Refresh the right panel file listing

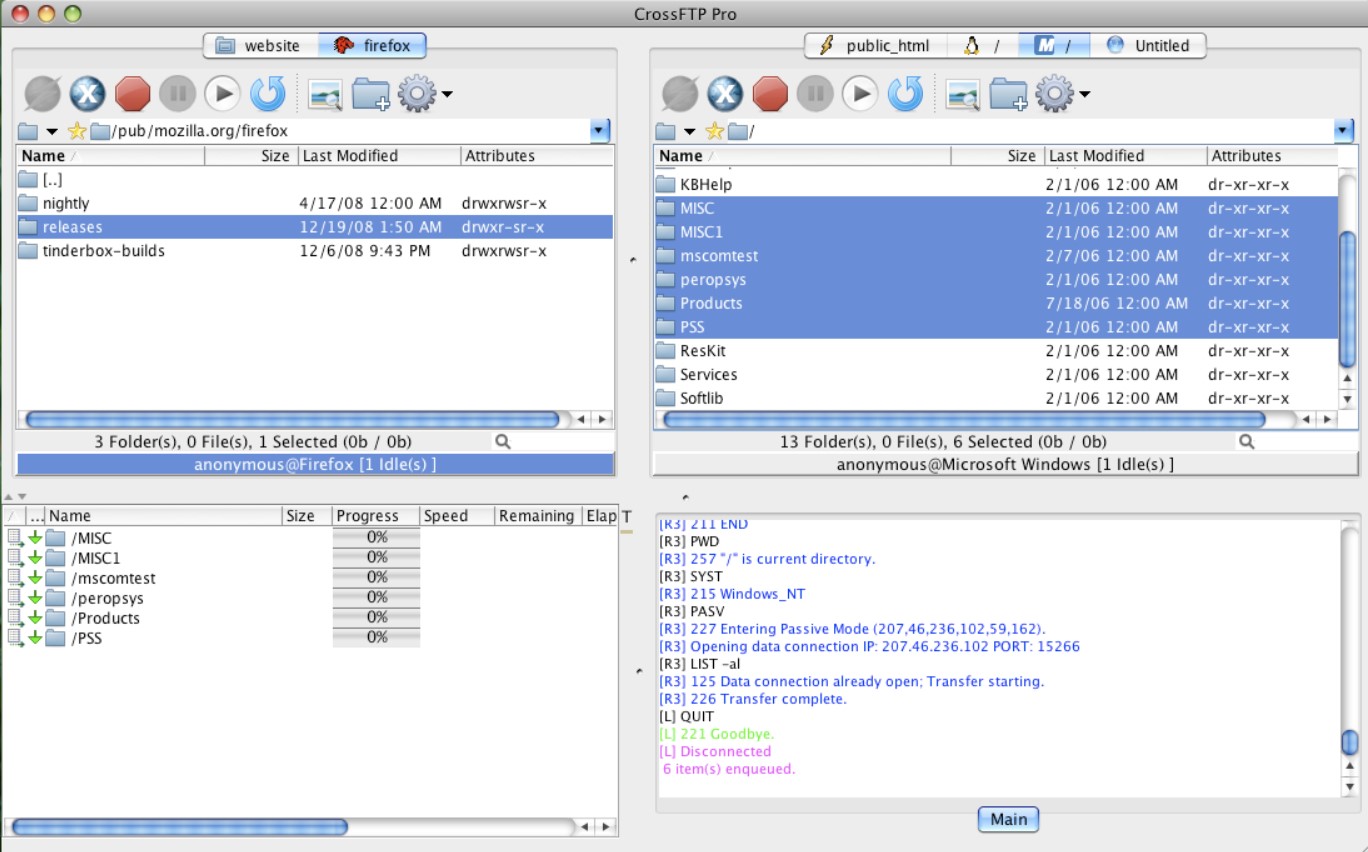pos(903,93)
